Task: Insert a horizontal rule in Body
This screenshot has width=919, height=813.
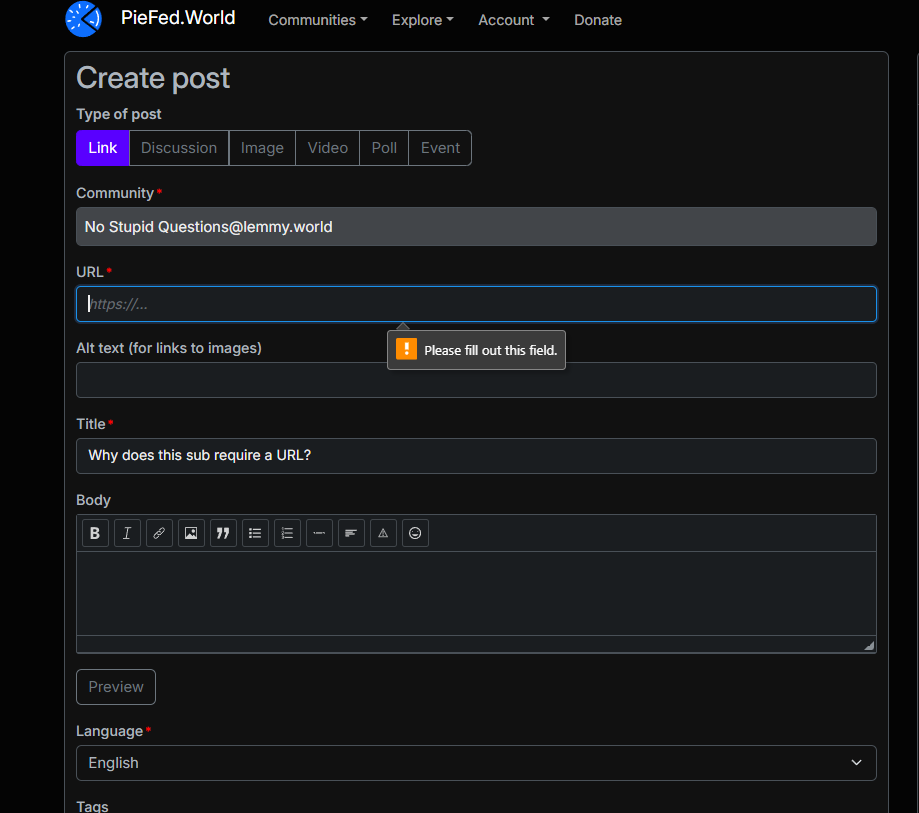Action: click(x=319, y=533)
